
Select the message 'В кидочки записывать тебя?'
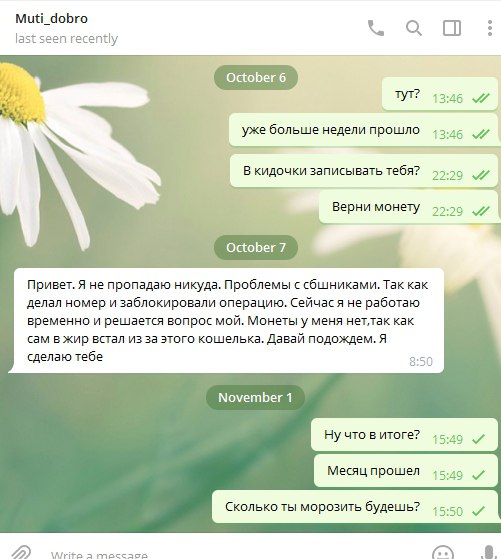(363, 171)
